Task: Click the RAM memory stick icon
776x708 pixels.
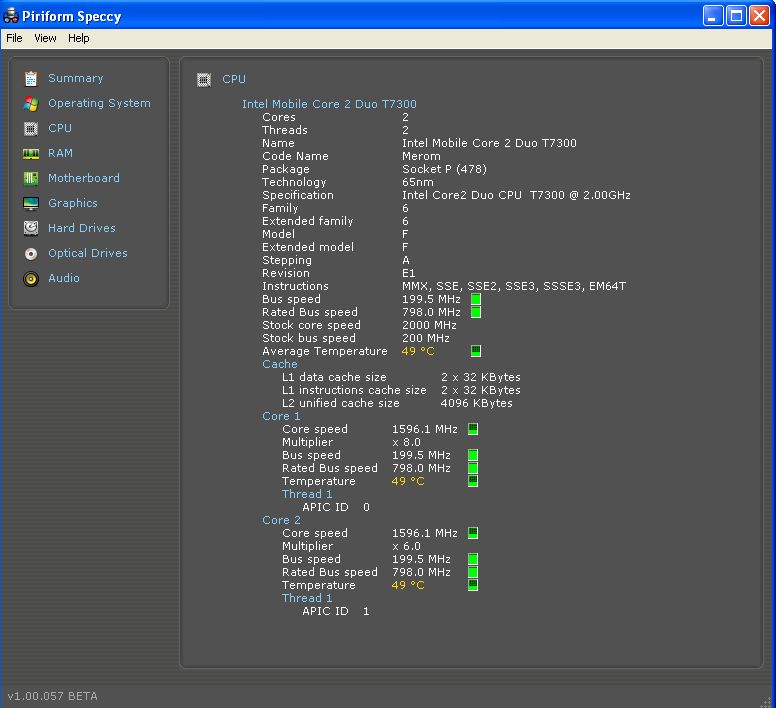Action: [31, 153]
